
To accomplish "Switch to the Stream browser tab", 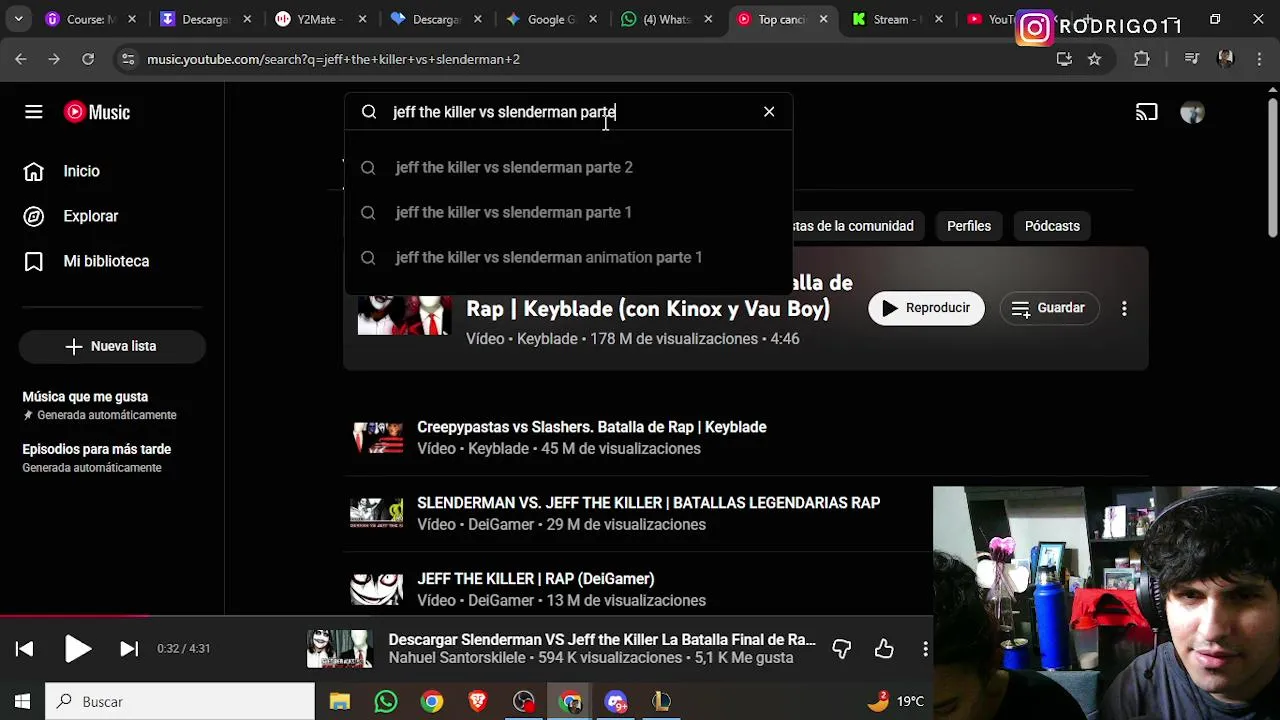I will pyautogui.click(x=895, y=19).
